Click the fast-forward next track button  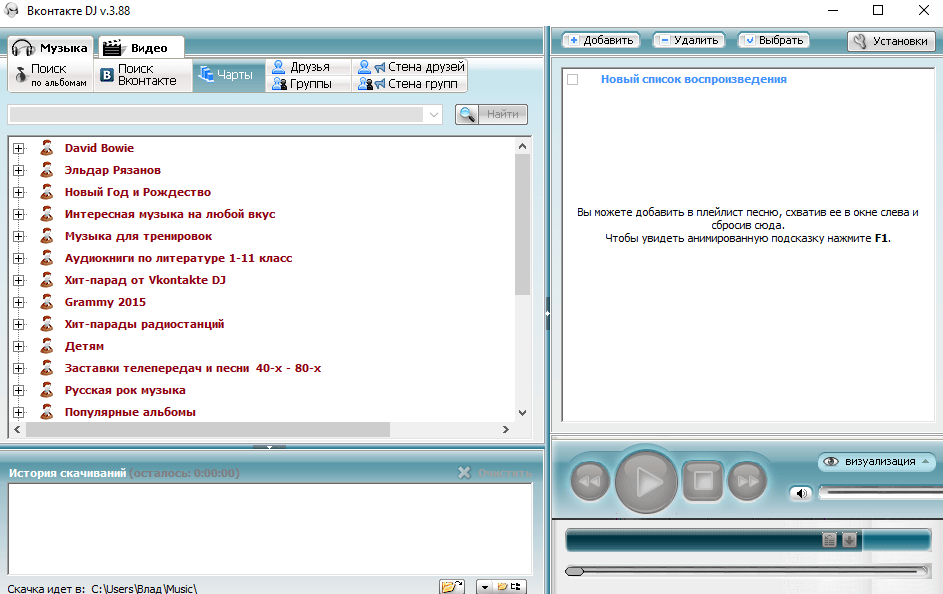748,481
